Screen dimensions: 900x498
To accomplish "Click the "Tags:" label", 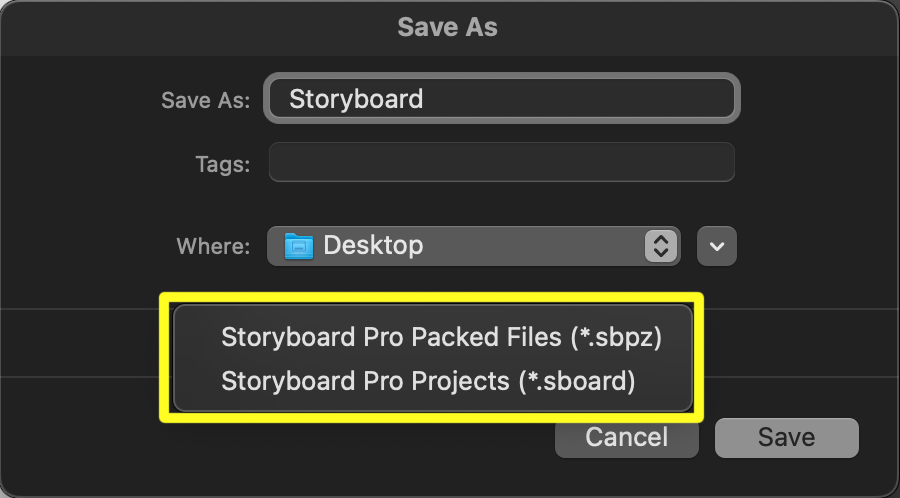I will click(x=223, y=164).
